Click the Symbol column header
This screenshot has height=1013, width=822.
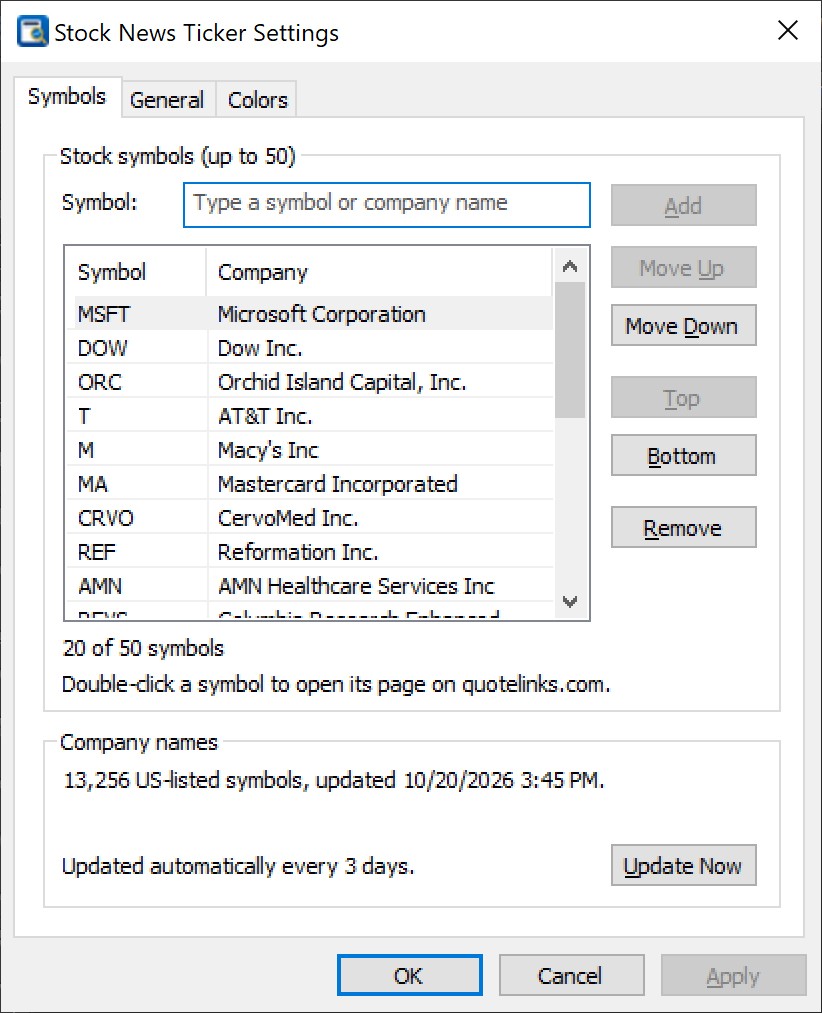[136, 272]
